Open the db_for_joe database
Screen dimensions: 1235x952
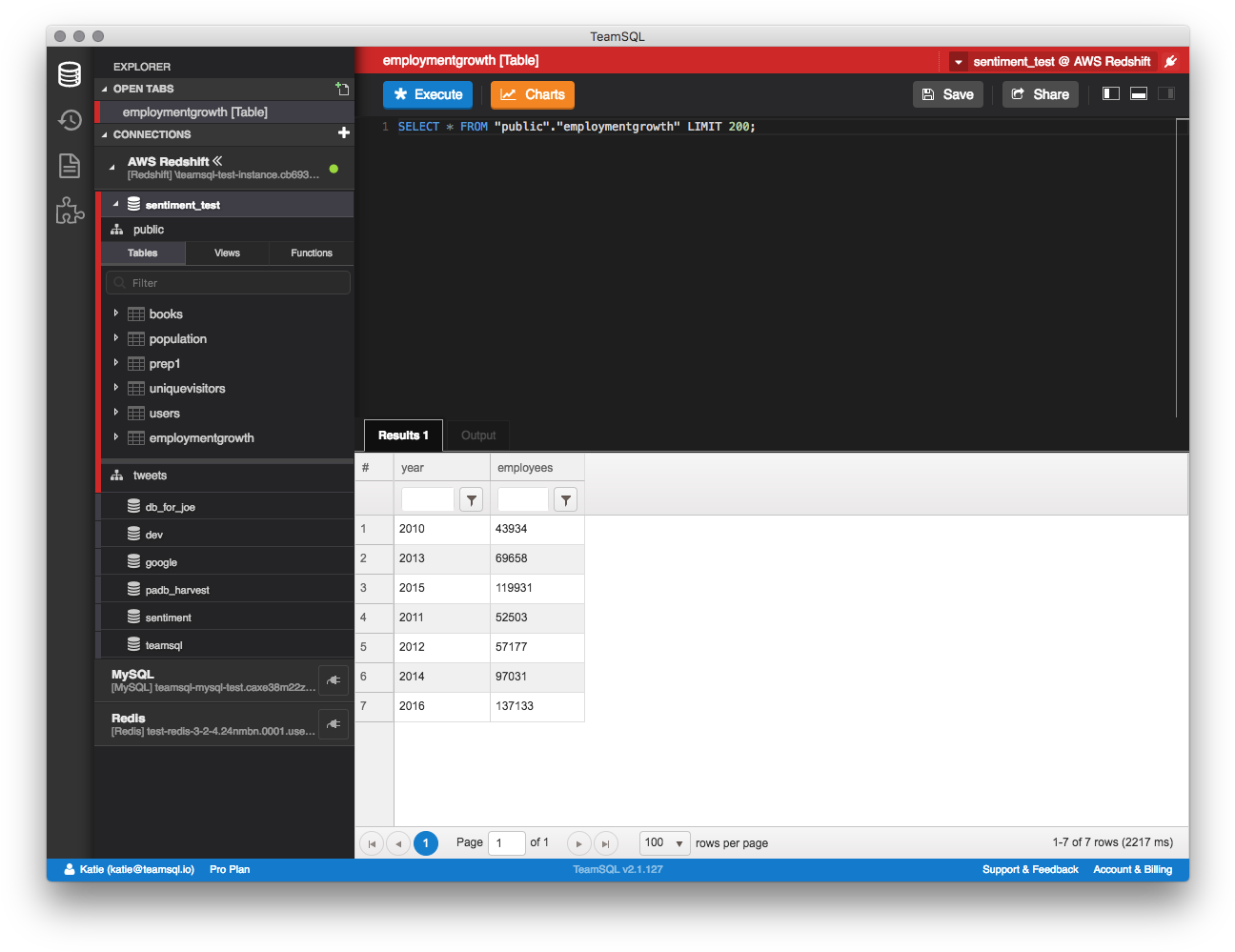227,507
